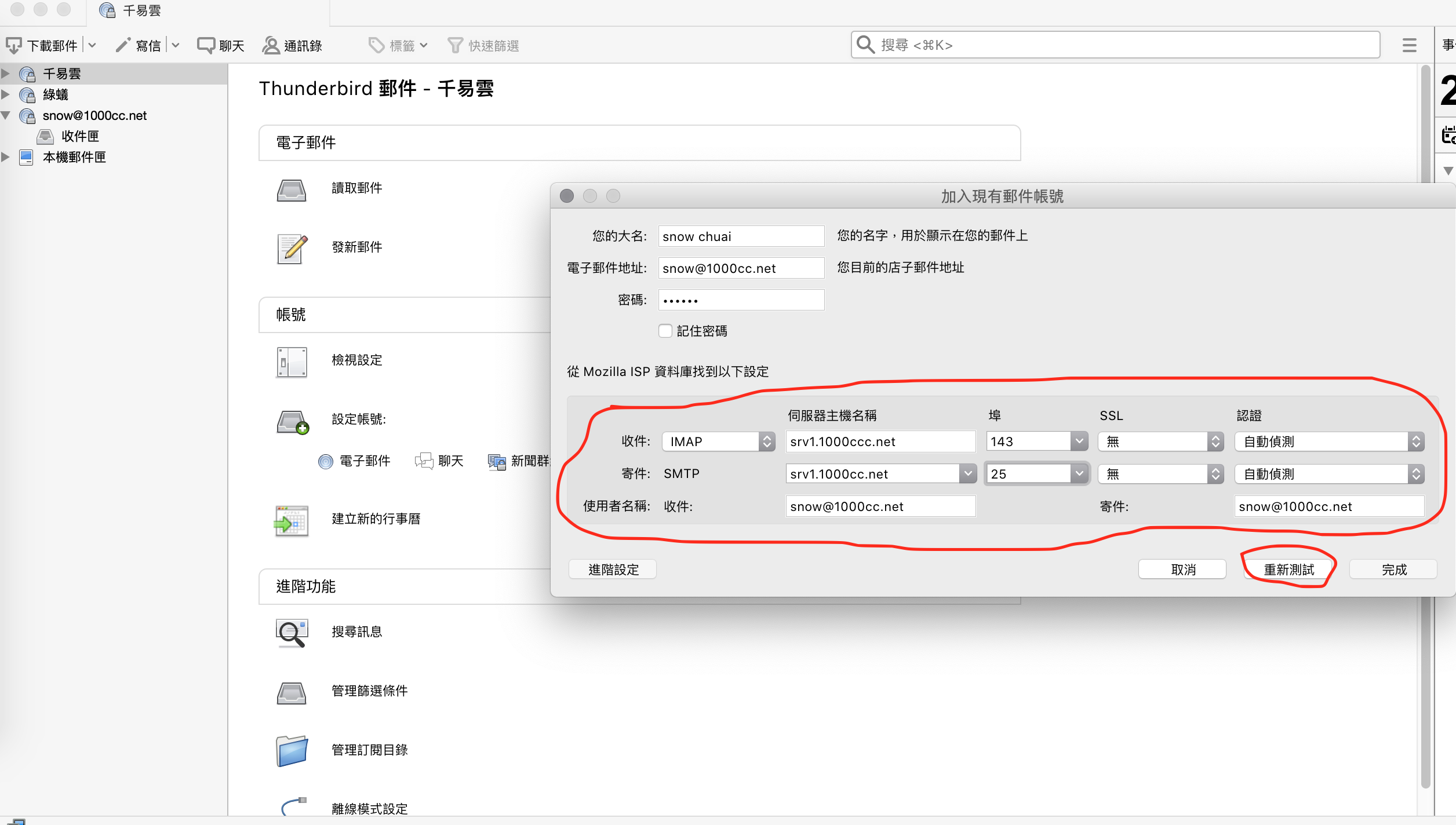
Task: Open the hamburger application menu
Action: (x=1410, y=45)
